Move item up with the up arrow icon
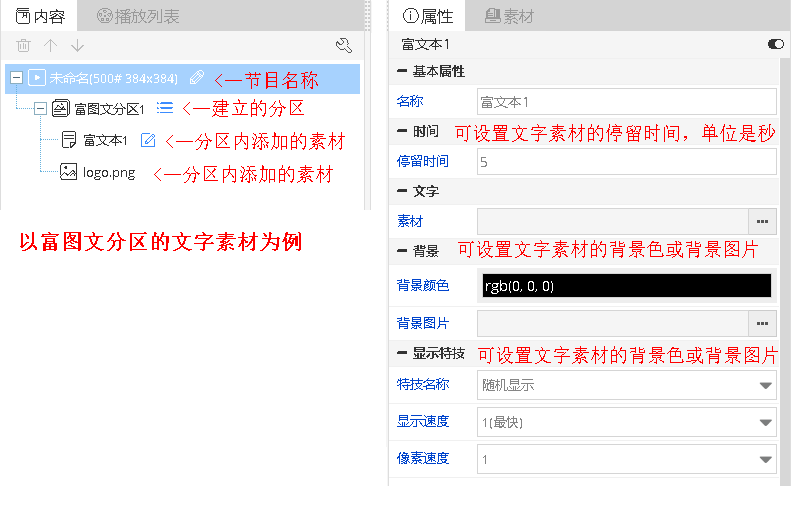Screen dimensions: 792x520 [51, 45]
